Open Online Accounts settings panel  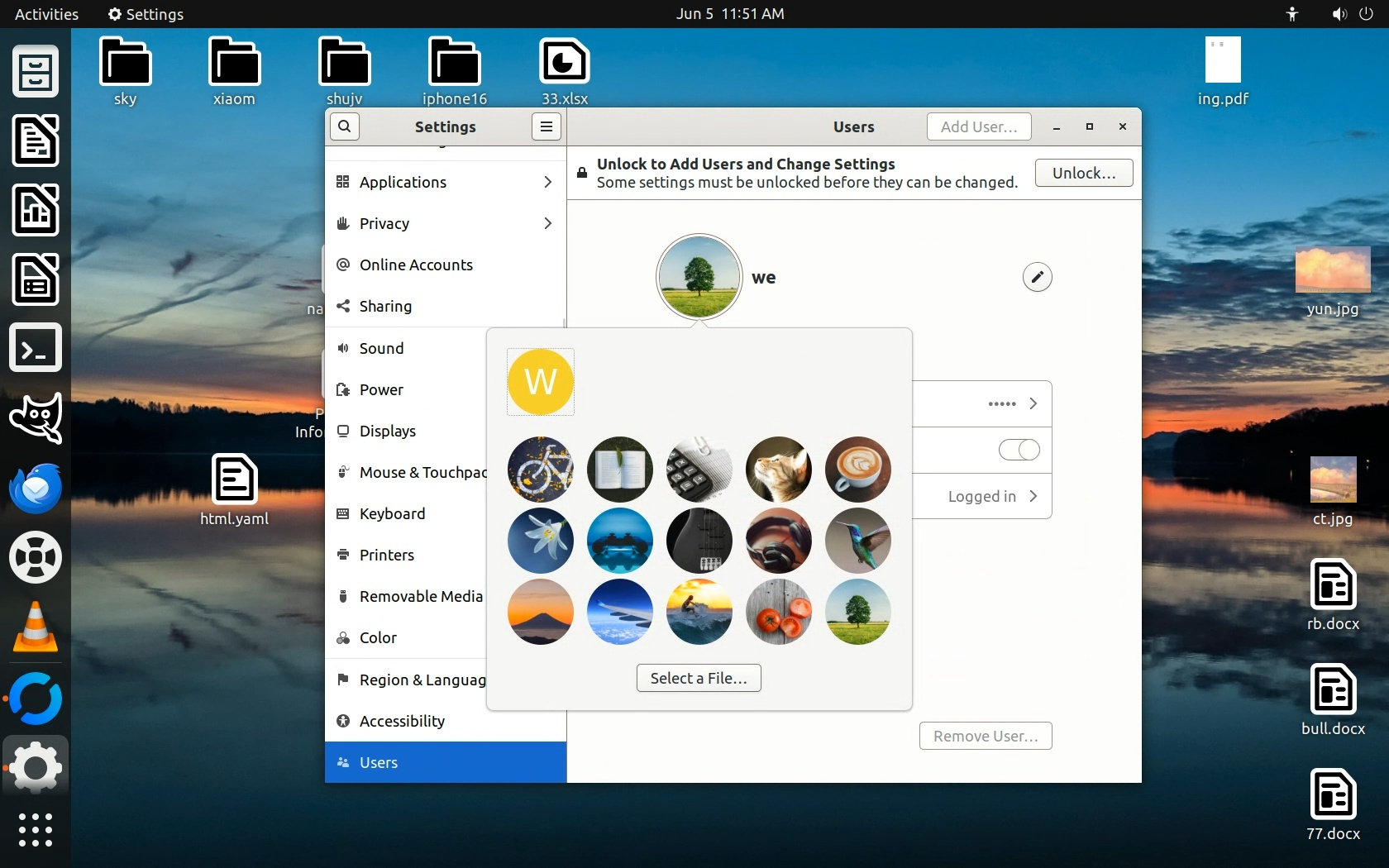[x=416, y=265]
